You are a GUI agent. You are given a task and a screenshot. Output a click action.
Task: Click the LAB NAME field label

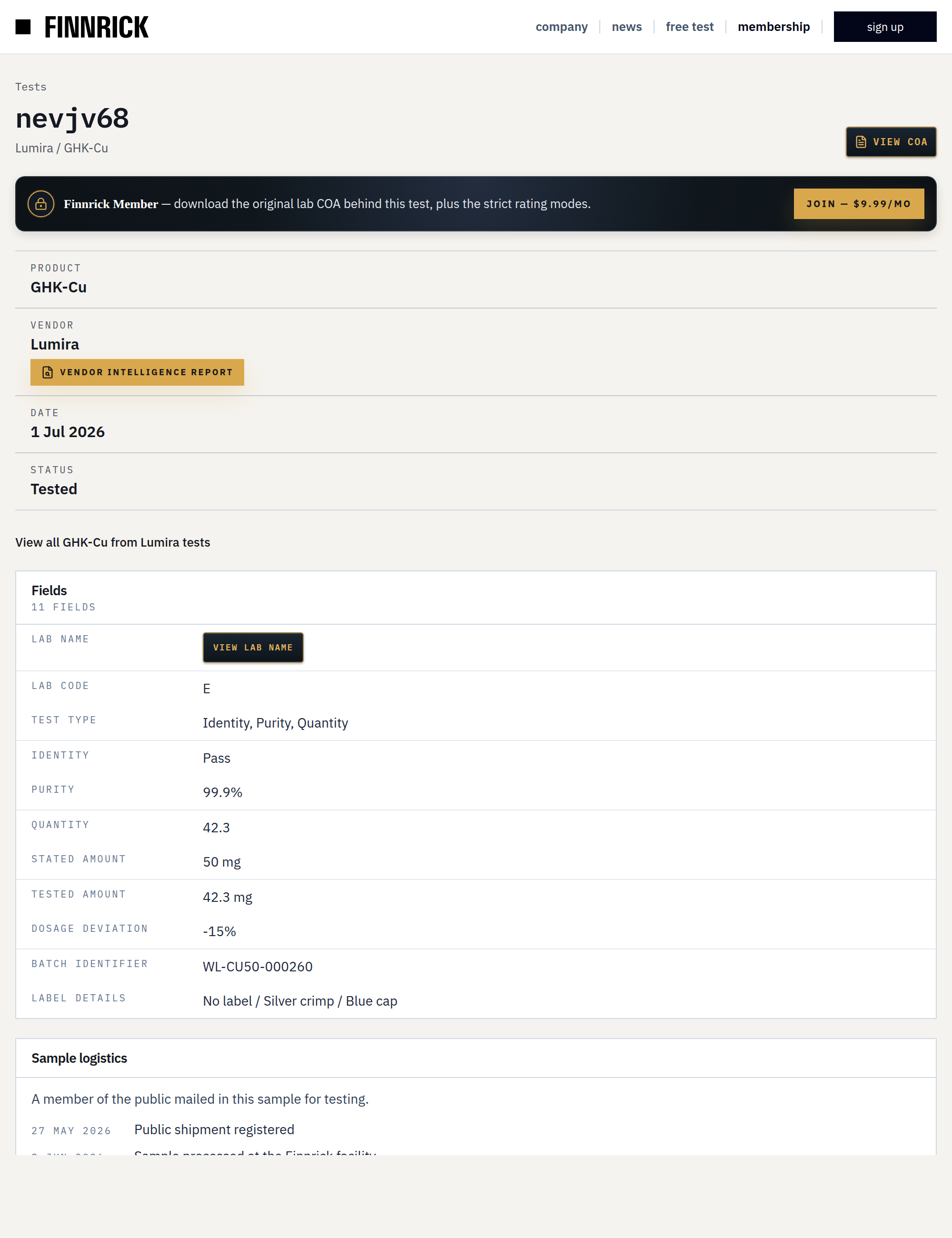click(60, 639)
